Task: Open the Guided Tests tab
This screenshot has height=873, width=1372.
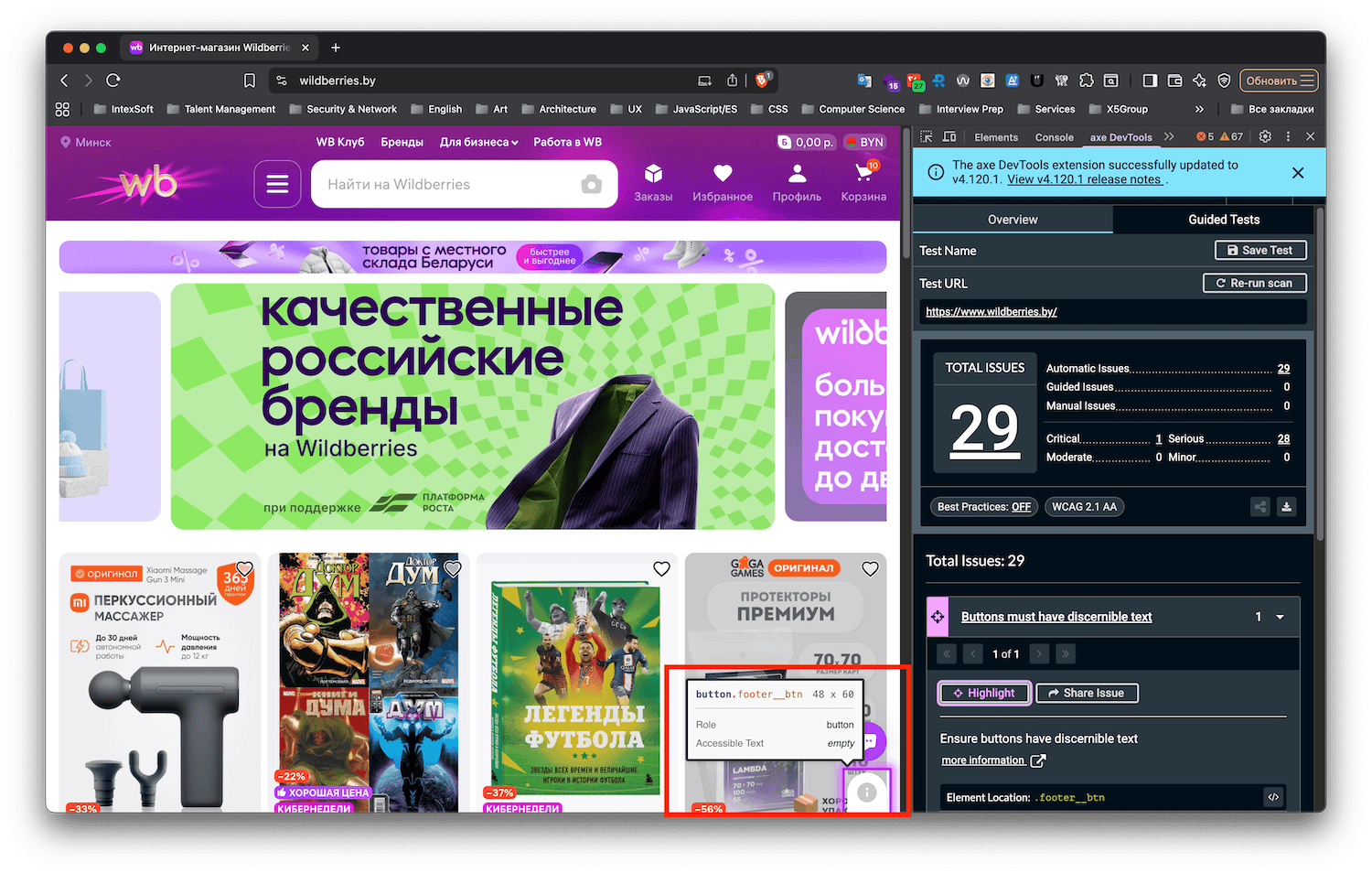Action: pyautogui.click(x=1223, y=220)
